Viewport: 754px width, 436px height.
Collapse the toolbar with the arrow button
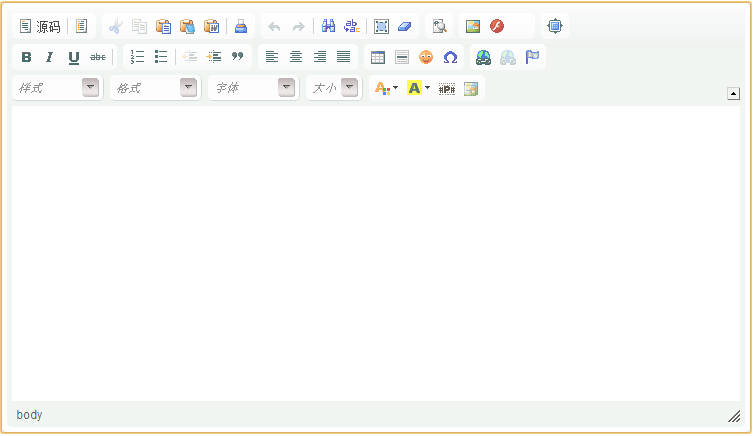[x=733, y=94]
